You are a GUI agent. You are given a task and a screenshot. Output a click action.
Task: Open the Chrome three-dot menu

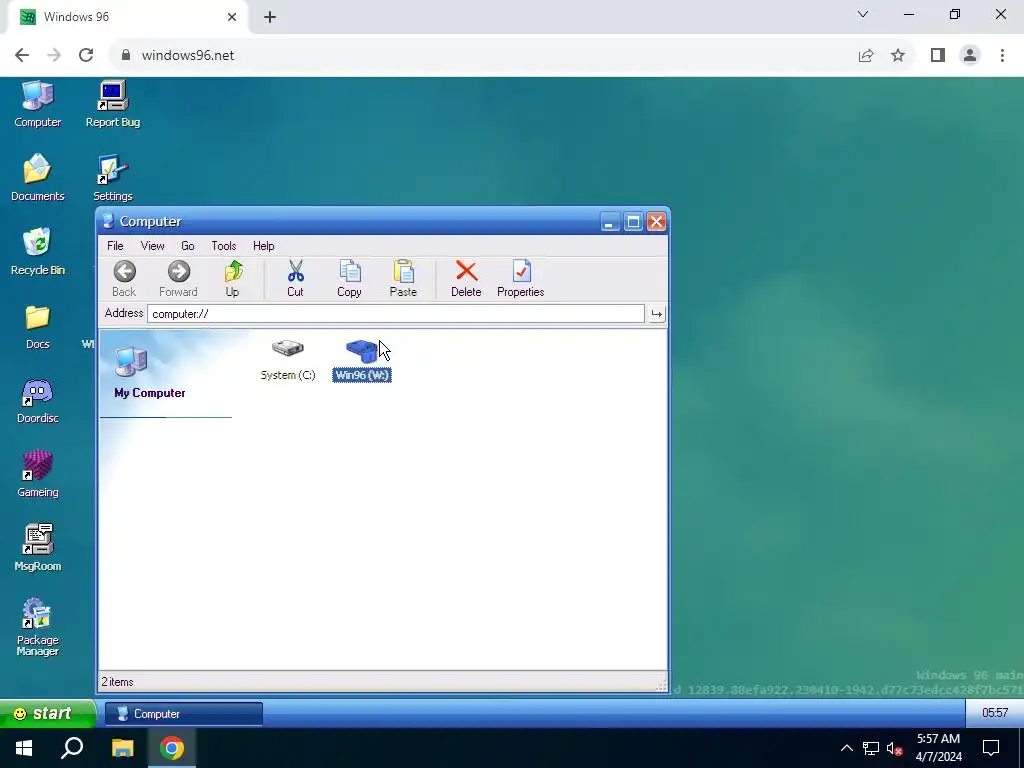click(1002, 56)
